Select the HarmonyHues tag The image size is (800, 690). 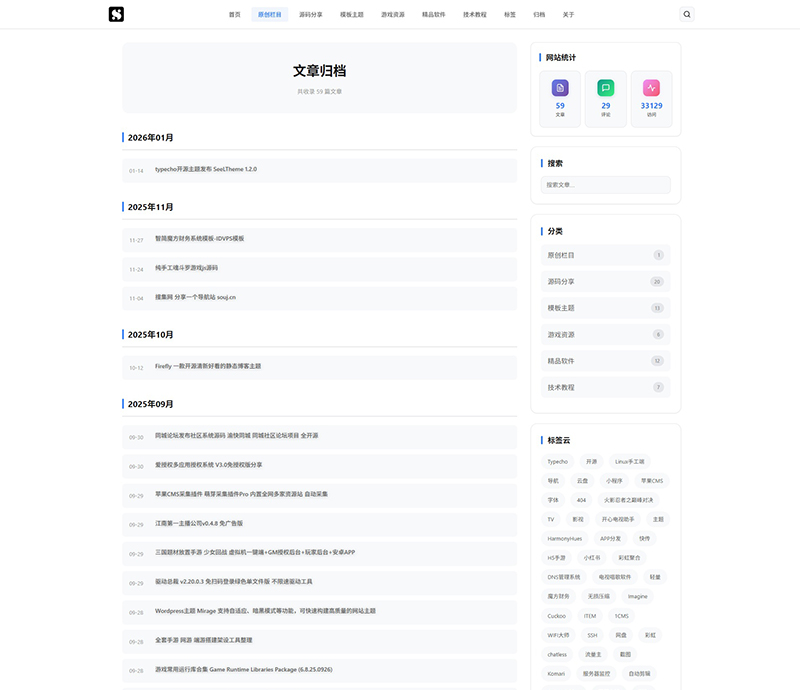(564, 538)
